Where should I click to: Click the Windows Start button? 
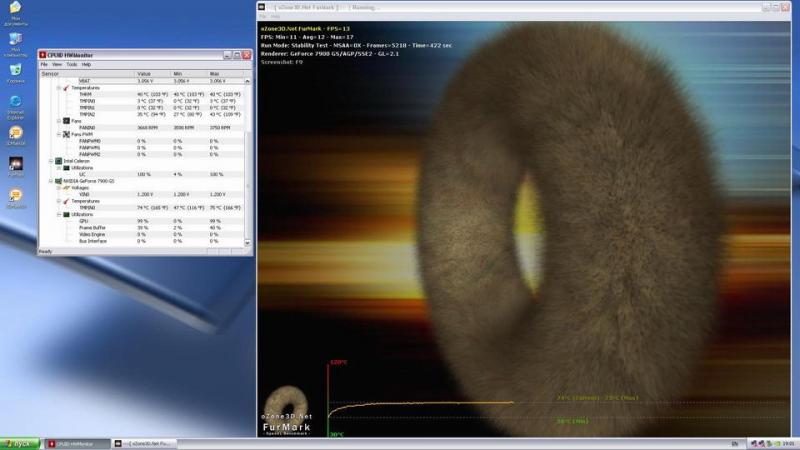click(x=20, y=443)
